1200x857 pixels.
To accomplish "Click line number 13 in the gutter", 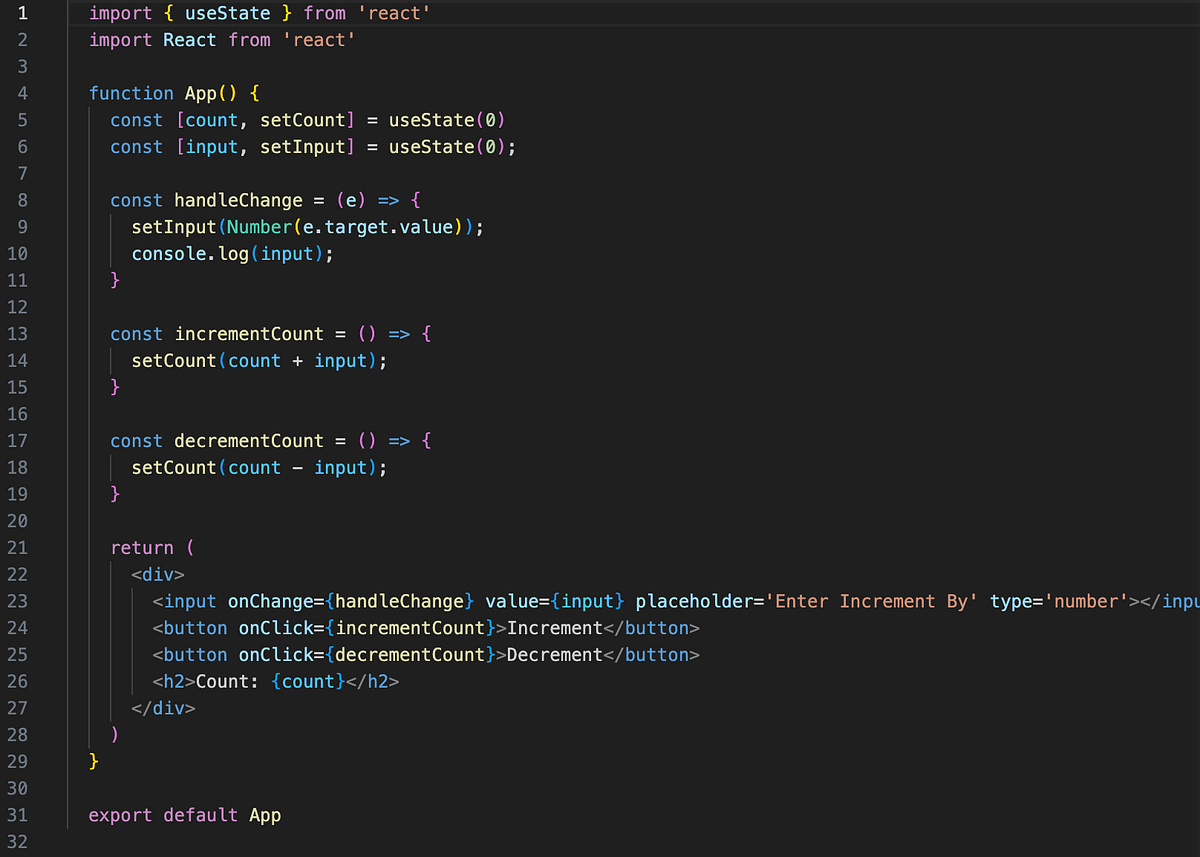I will coord(17,334).
